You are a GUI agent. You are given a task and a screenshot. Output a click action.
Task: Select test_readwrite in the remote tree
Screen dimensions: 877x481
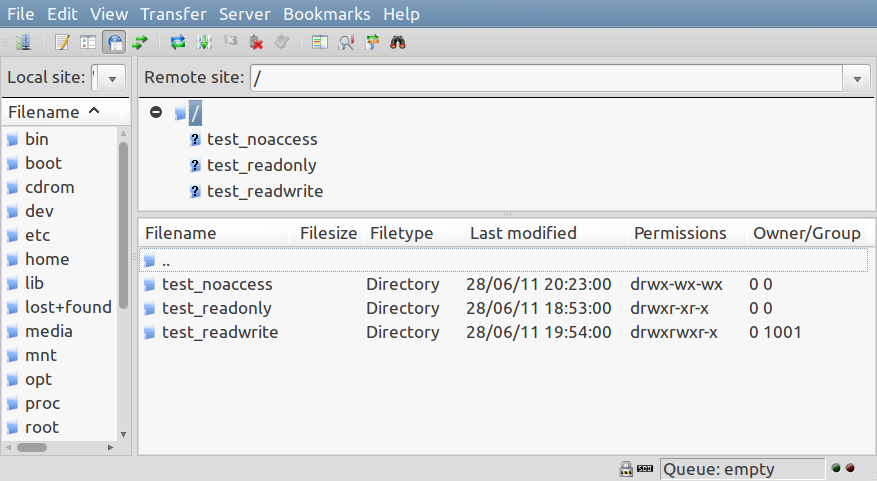[264, 191]
